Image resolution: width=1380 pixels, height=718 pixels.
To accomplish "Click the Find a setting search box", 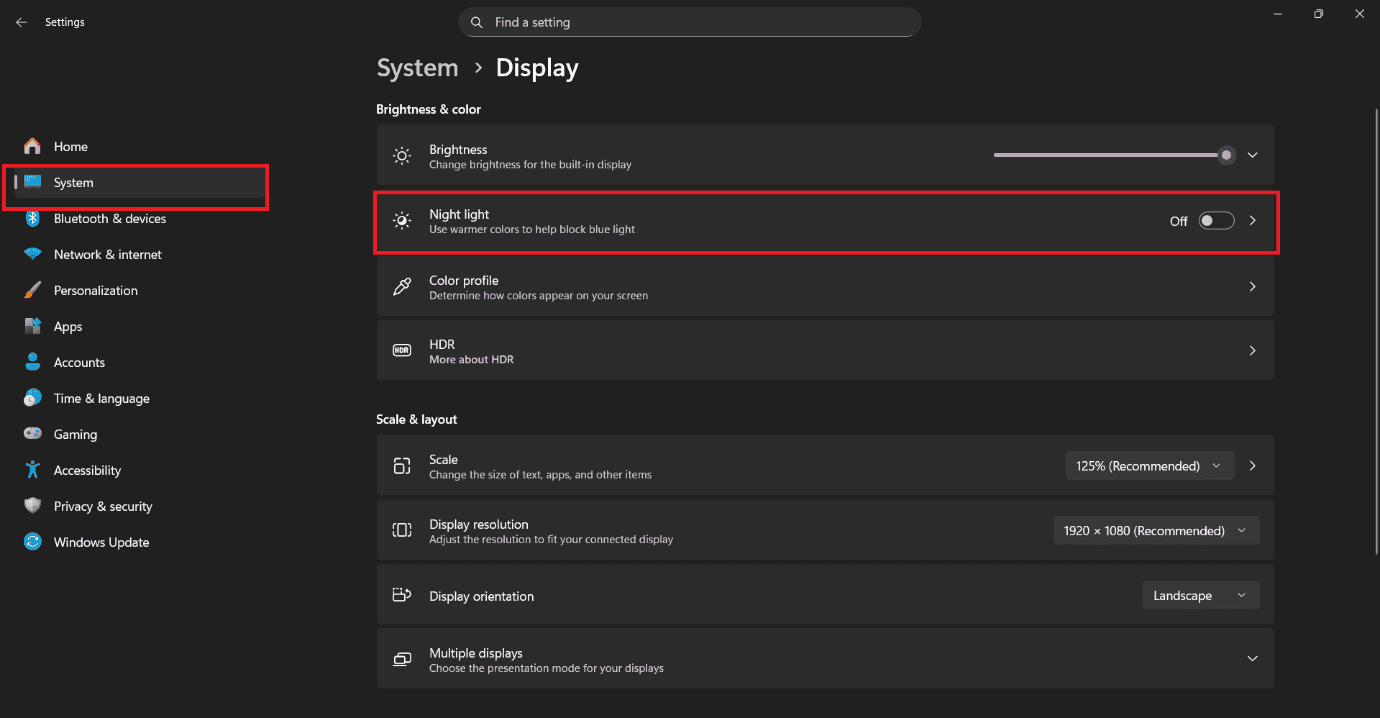I will click(x=689, y=21).
